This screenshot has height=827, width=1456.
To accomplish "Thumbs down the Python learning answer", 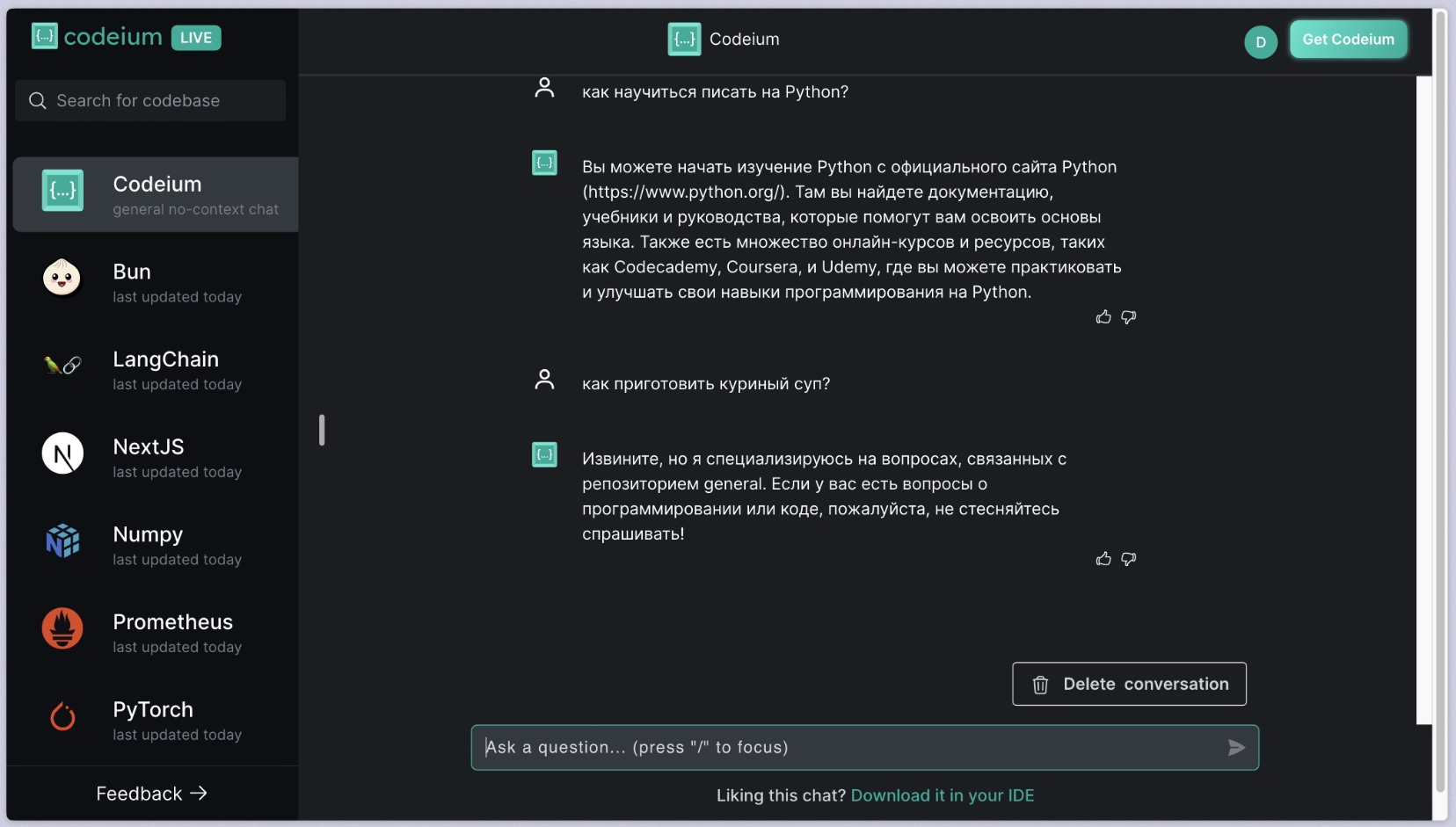I will (1129, 317).
